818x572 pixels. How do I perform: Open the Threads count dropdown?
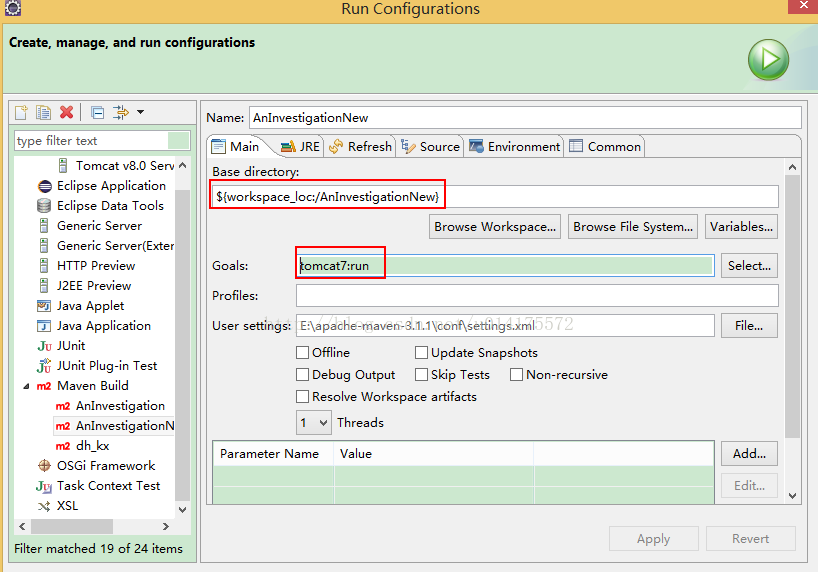[314, 422]
